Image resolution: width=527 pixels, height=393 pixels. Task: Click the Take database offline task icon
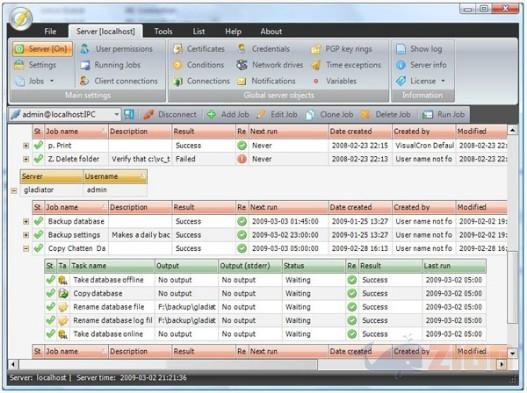coord(63,280)
